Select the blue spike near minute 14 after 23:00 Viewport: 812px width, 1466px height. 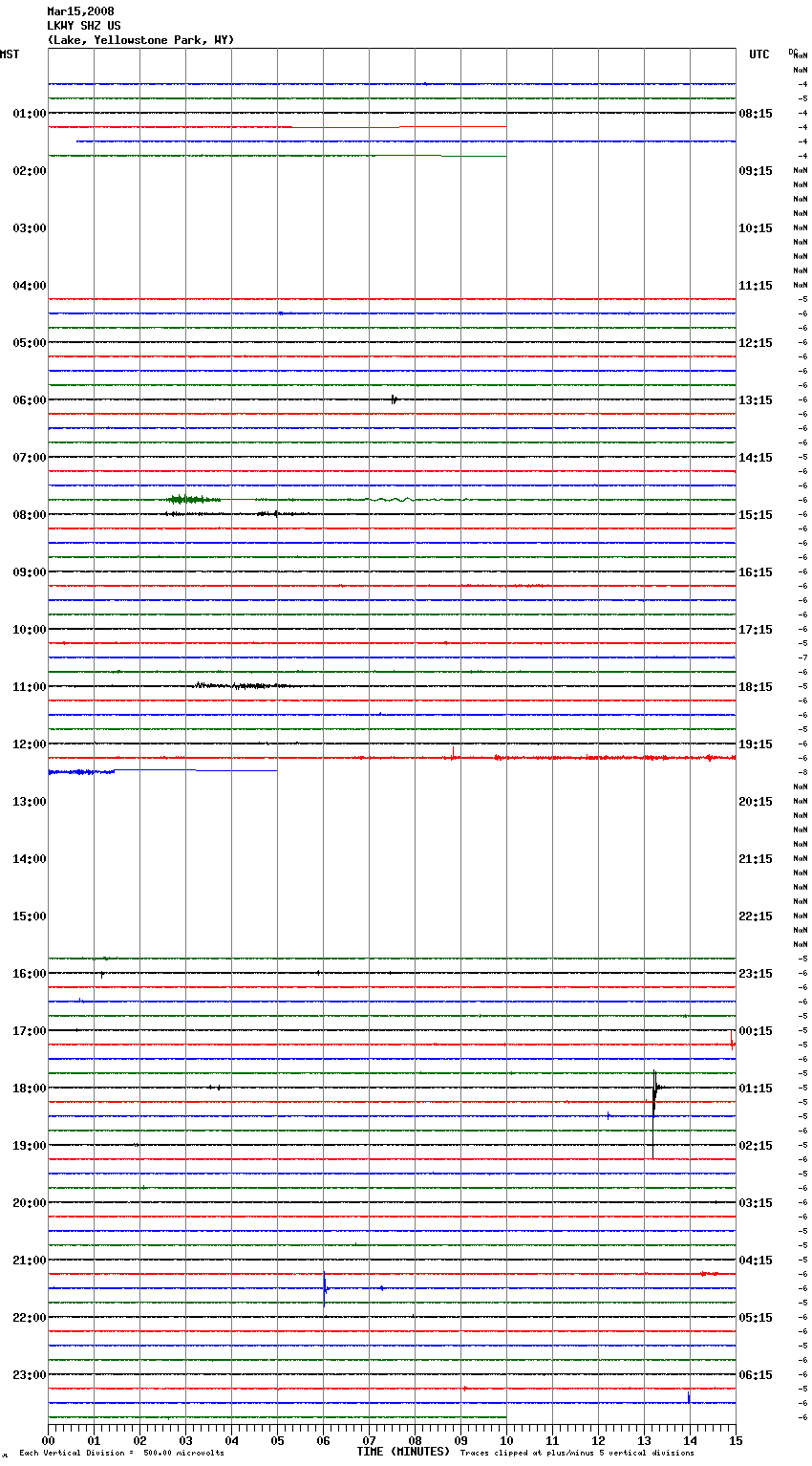[689, 1398]
